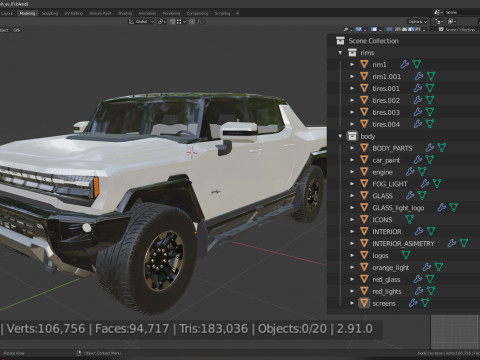
Task: Collapse the body collection
Action: [x=340, y=136]
